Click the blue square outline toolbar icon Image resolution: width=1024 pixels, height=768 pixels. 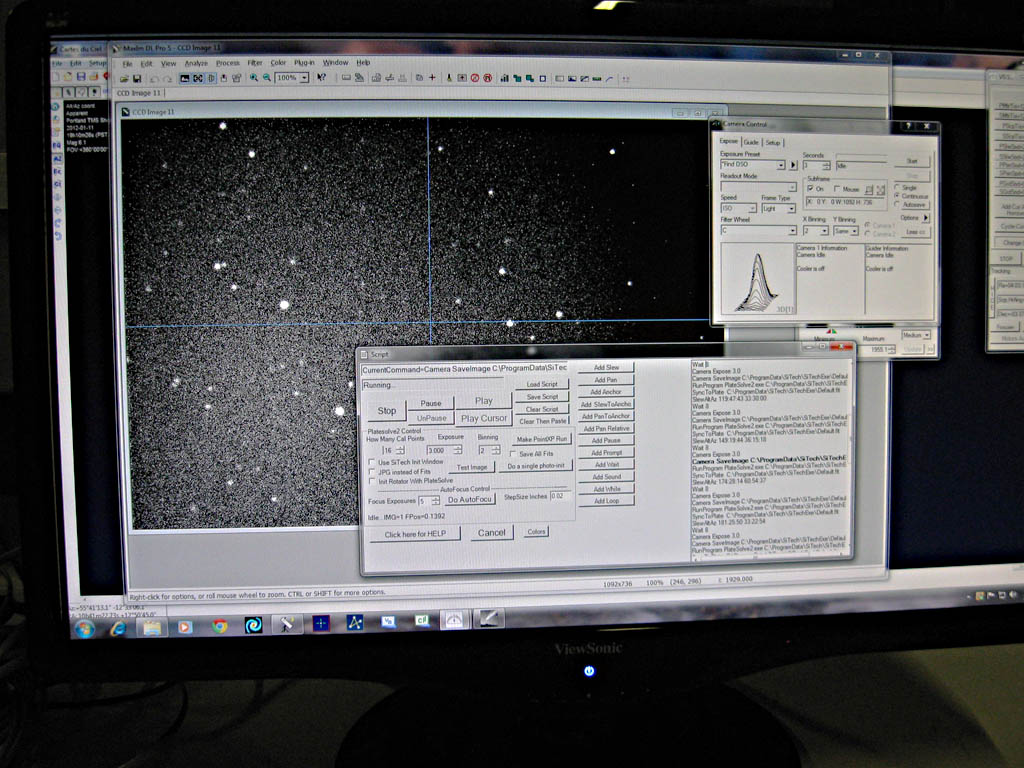point(543,78)
